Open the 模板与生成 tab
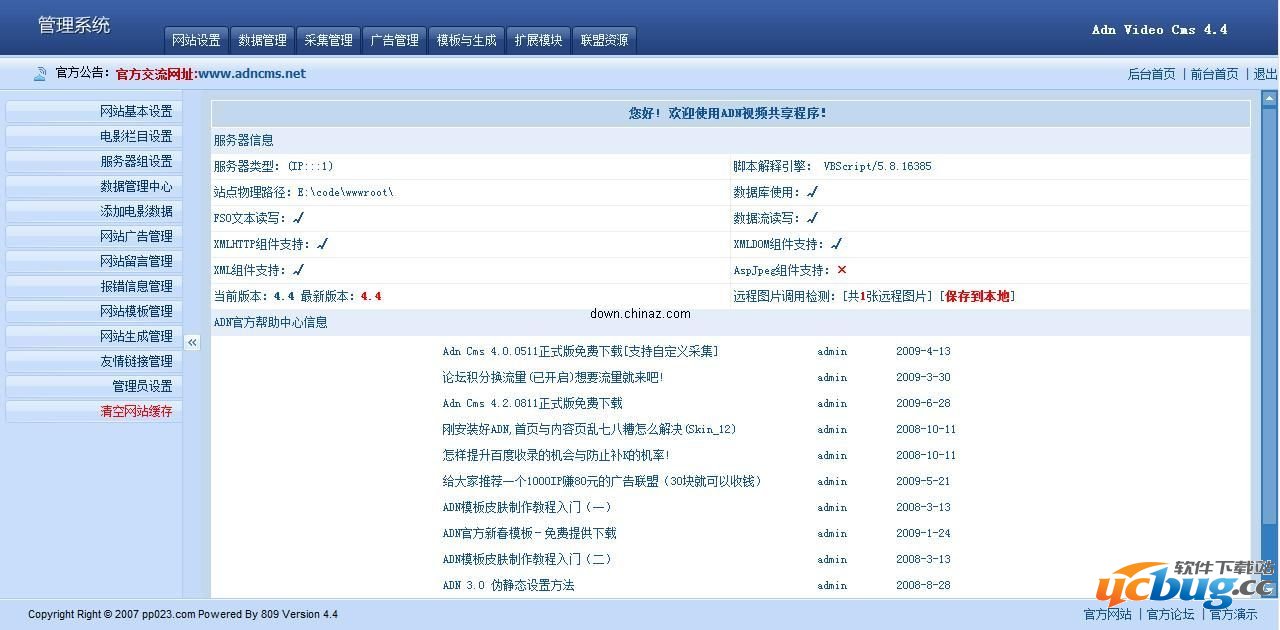 466,40
